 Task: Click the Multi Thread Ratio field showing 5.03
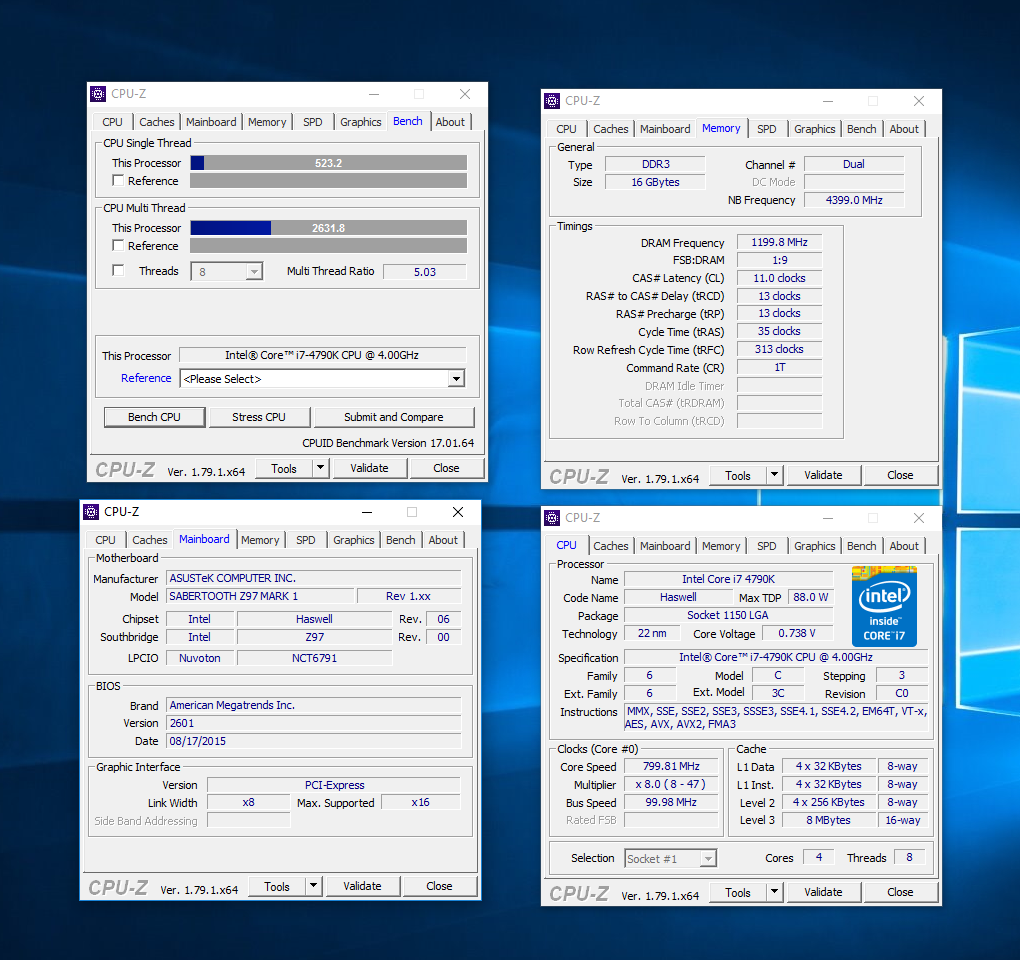click(425, 272)
